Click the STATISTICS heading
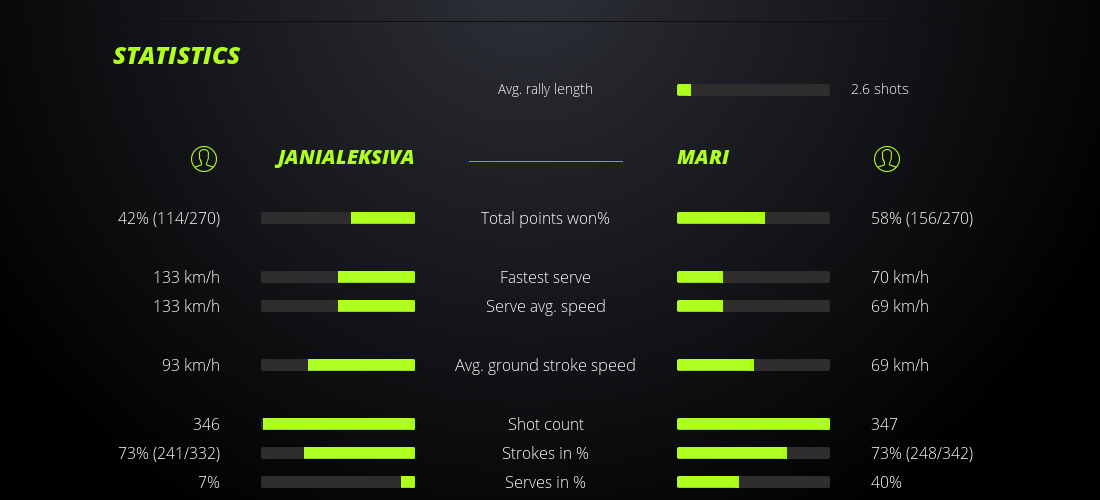1100x500 pixels. tap(177, 56)
